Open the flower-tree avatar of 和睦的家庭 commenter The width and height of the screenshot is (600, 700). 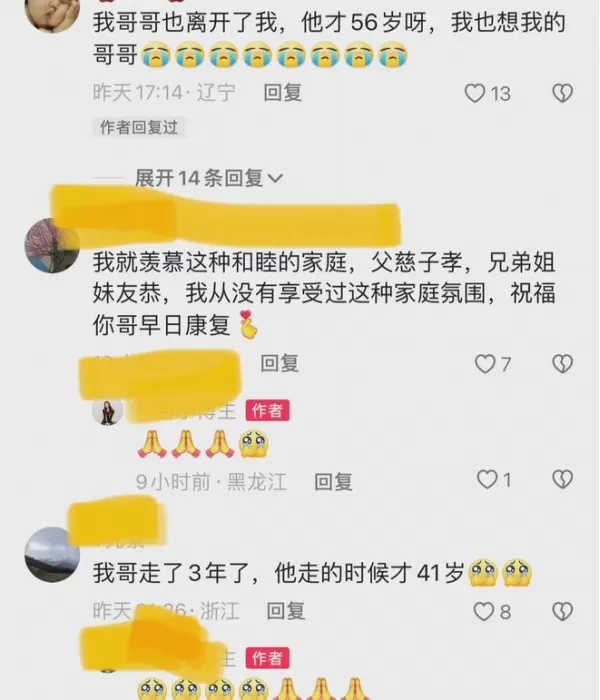(x=52, y=246)
